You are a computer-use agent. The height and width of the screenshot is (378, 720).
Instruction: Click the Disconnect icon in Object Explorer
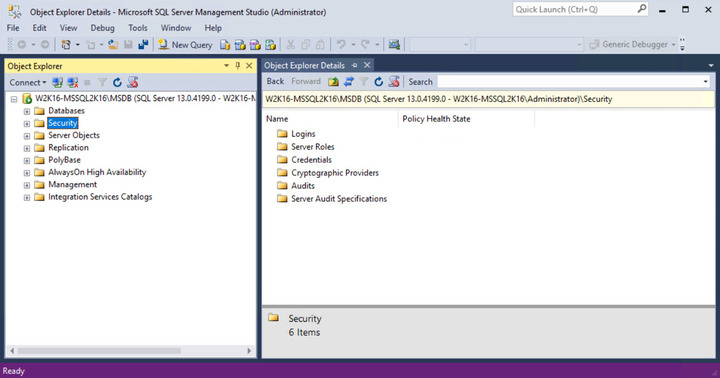pyautogui.click(x=73, y=82)
